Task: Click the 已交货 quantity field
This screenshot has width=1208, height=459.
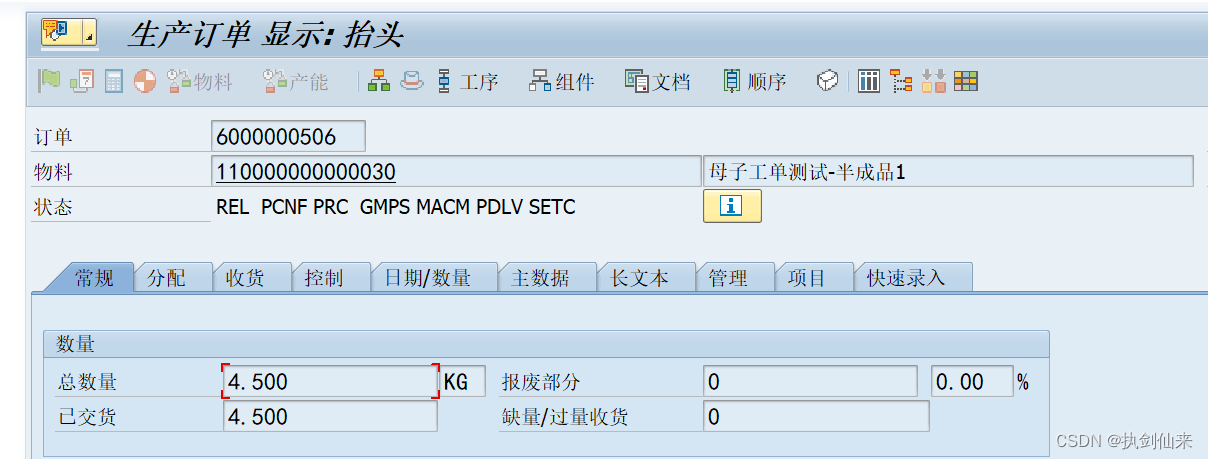Action: 330,416
